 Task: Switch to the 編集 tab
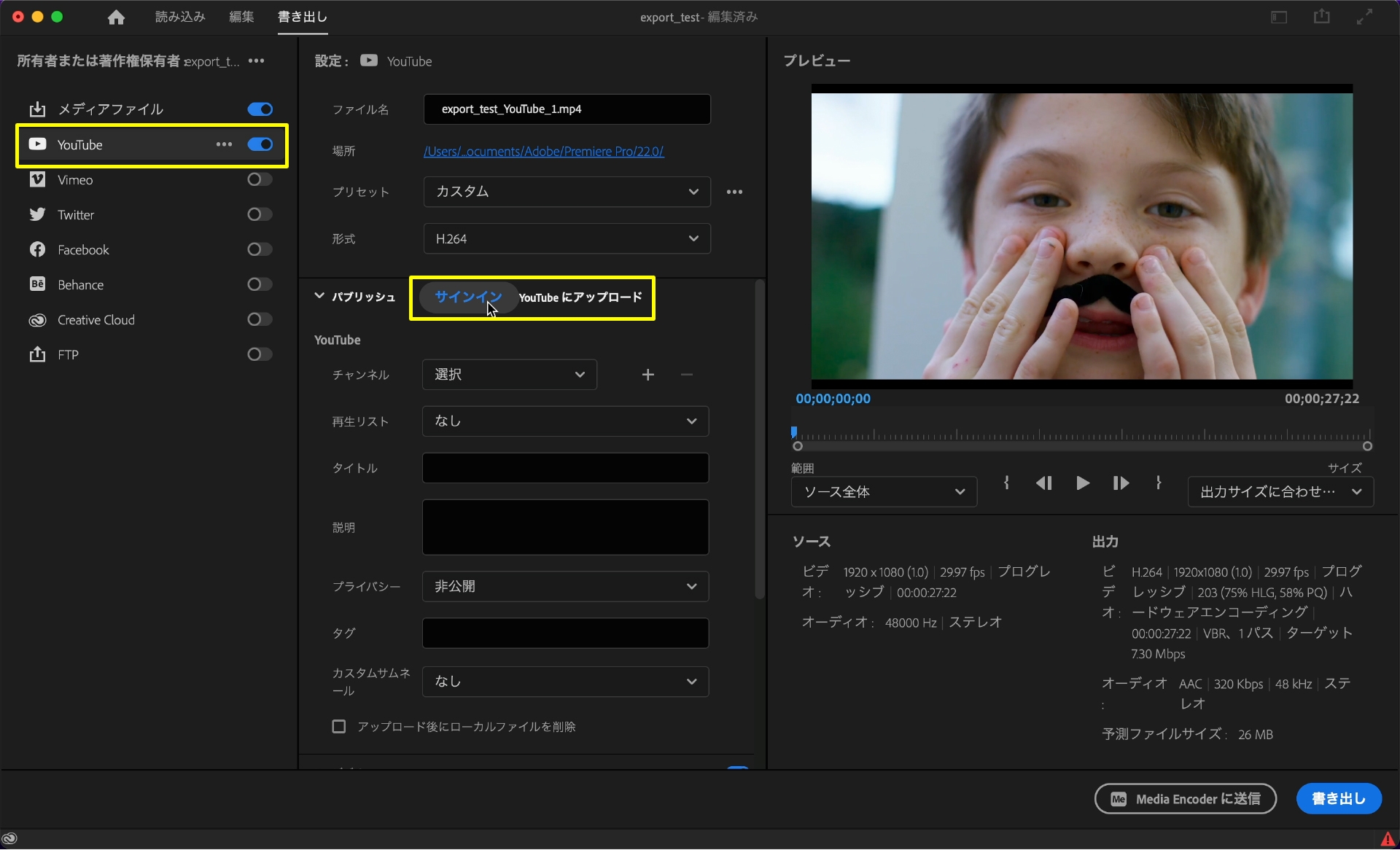point(241,17)
